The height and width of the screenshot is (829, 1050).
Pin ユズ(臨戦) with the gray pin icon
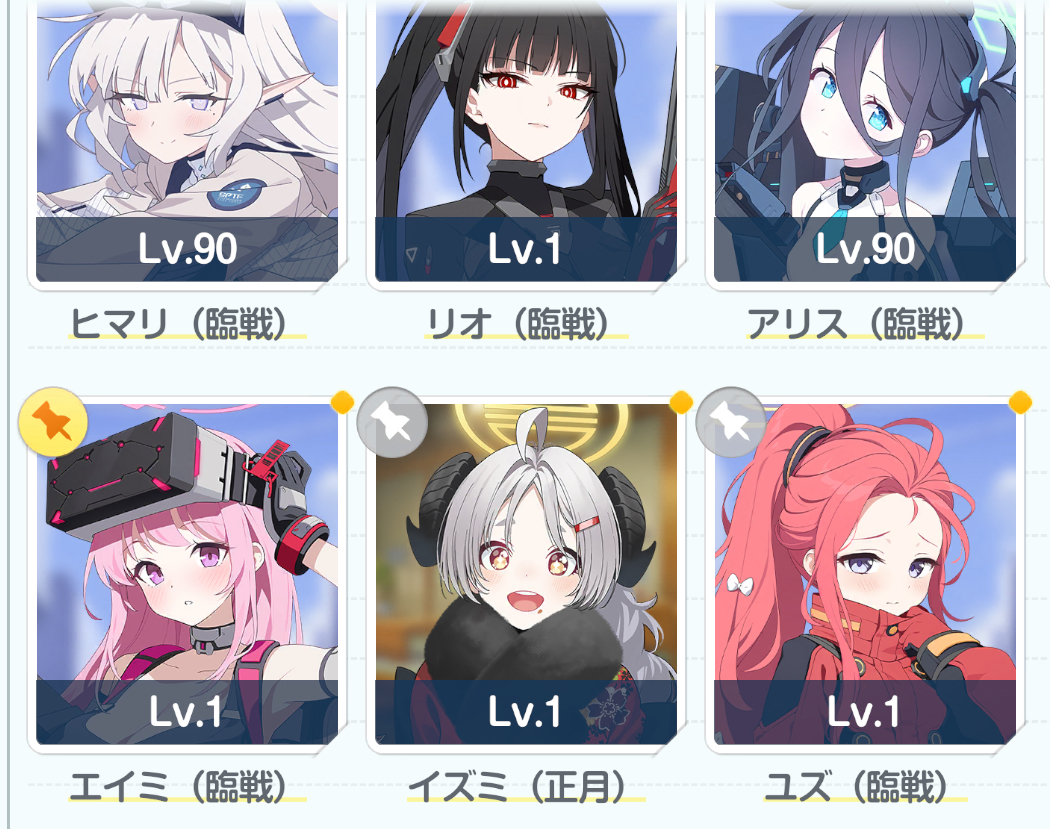[x=731, y=423]
